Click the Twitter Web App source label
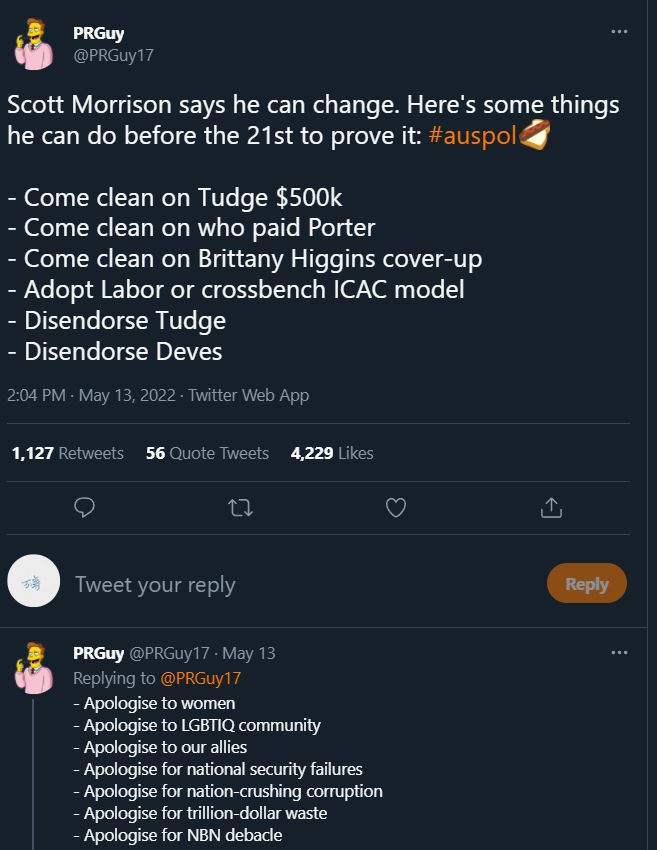657x850 pixels. (x=248, y=395)
